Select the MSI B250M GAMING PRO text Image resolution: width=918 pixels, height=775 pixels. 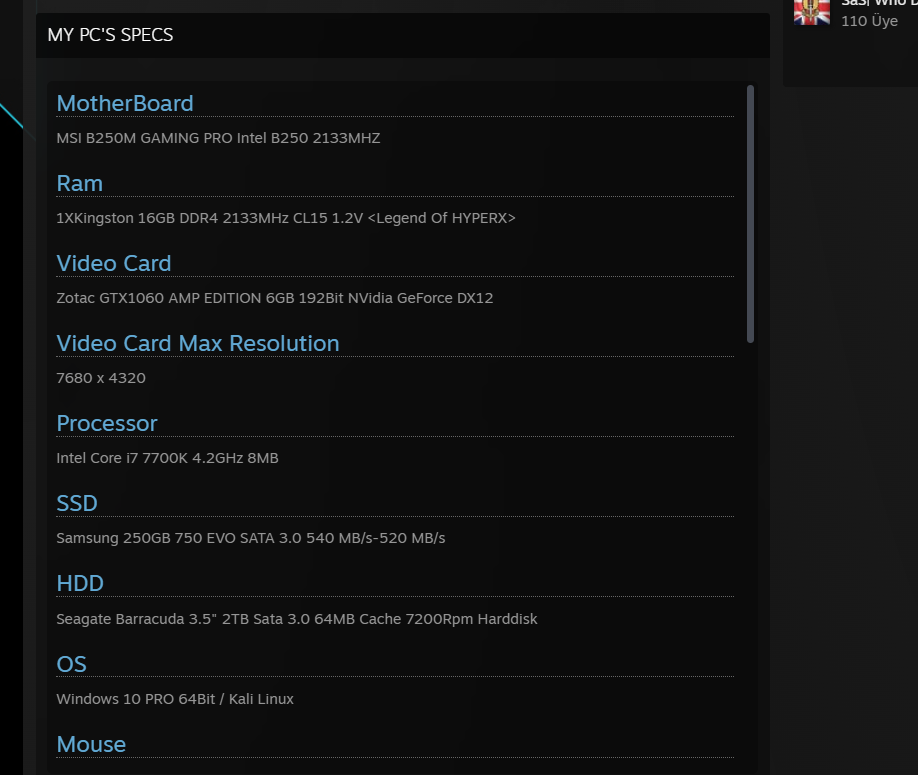tap(218, 138)
